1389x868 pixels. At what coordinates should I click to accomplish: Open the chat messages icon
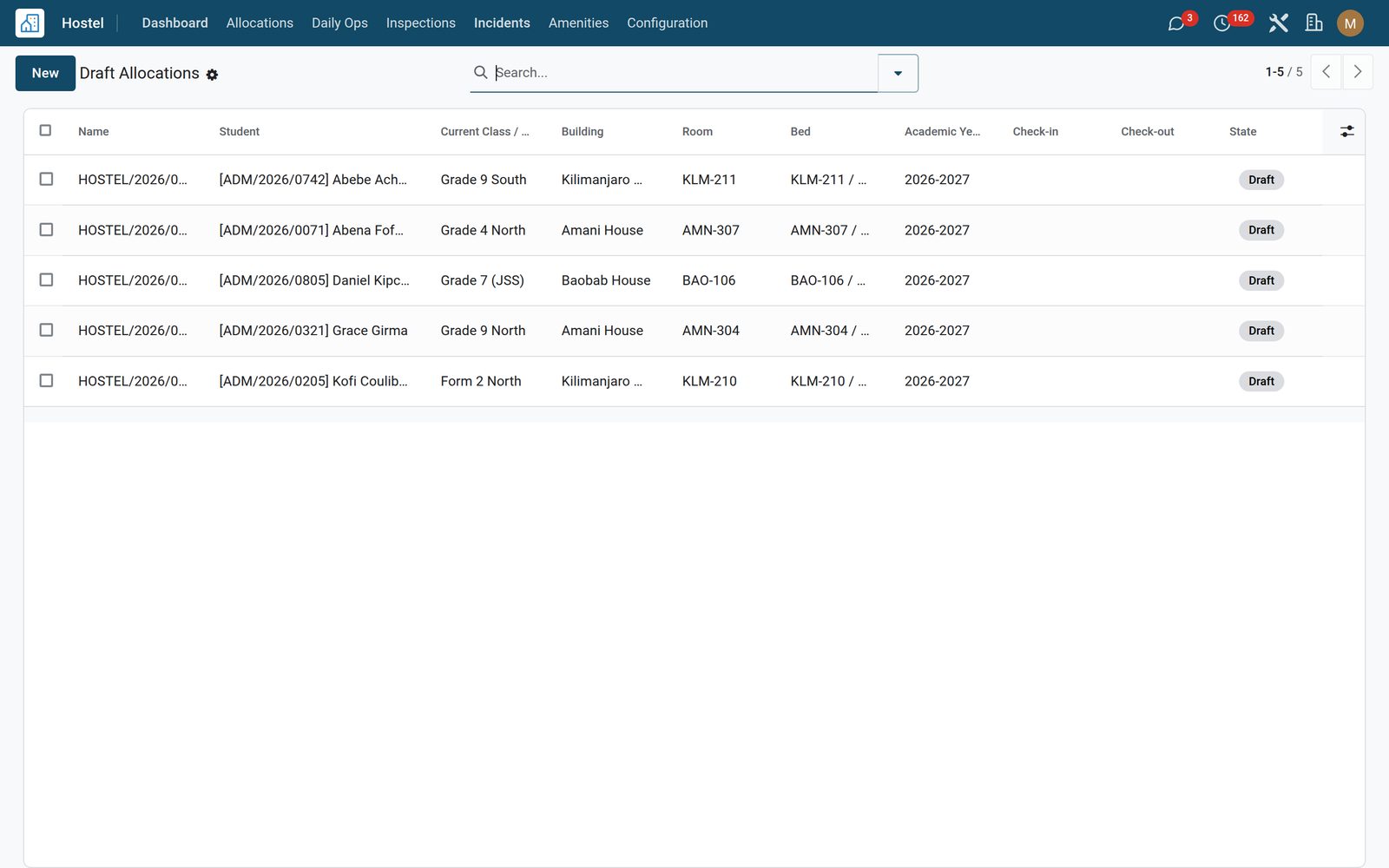click(x=1176, y=23)
